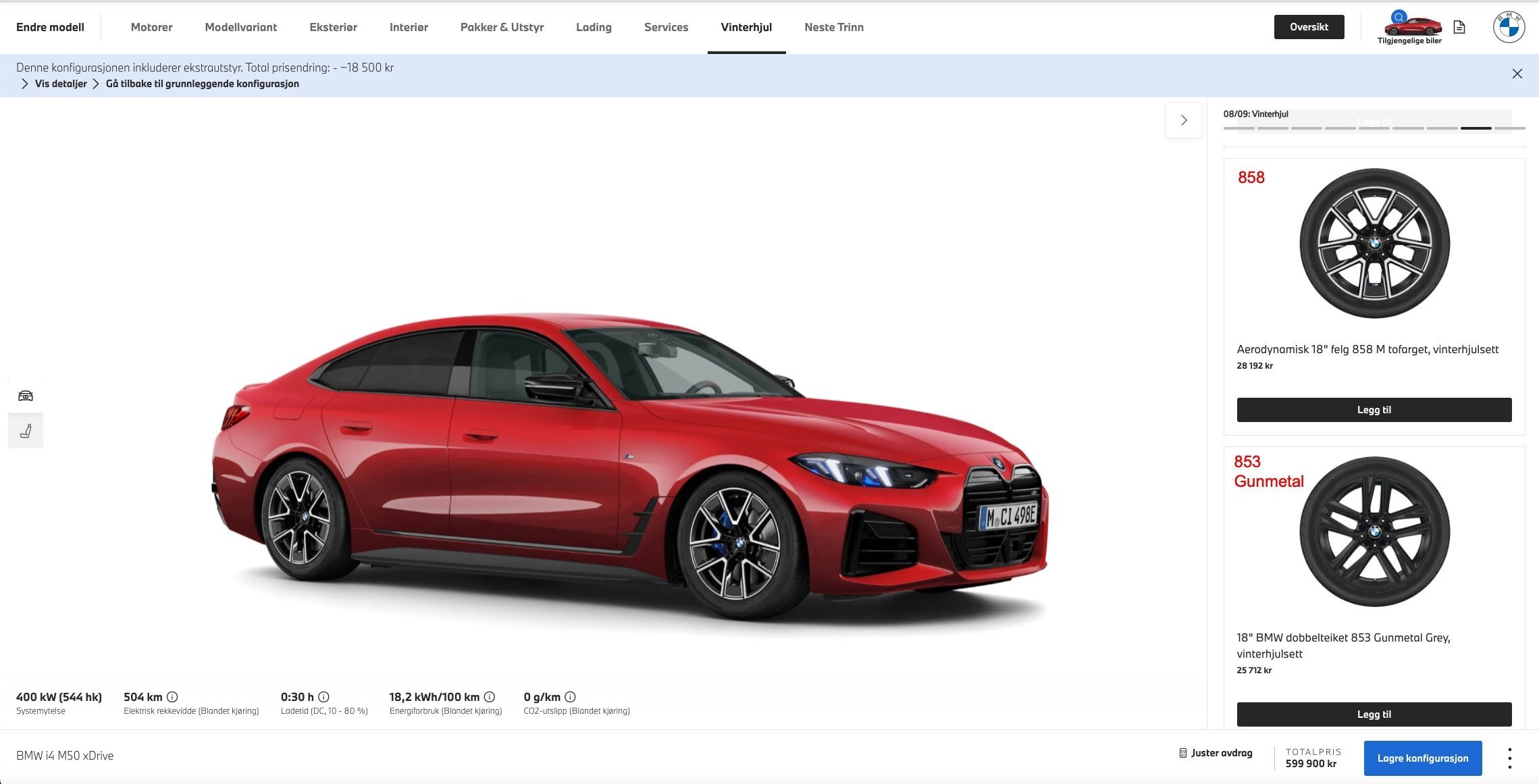The image size is (1539, 784).
Task: Expand Vis detaljer price details
Action: 54,84
